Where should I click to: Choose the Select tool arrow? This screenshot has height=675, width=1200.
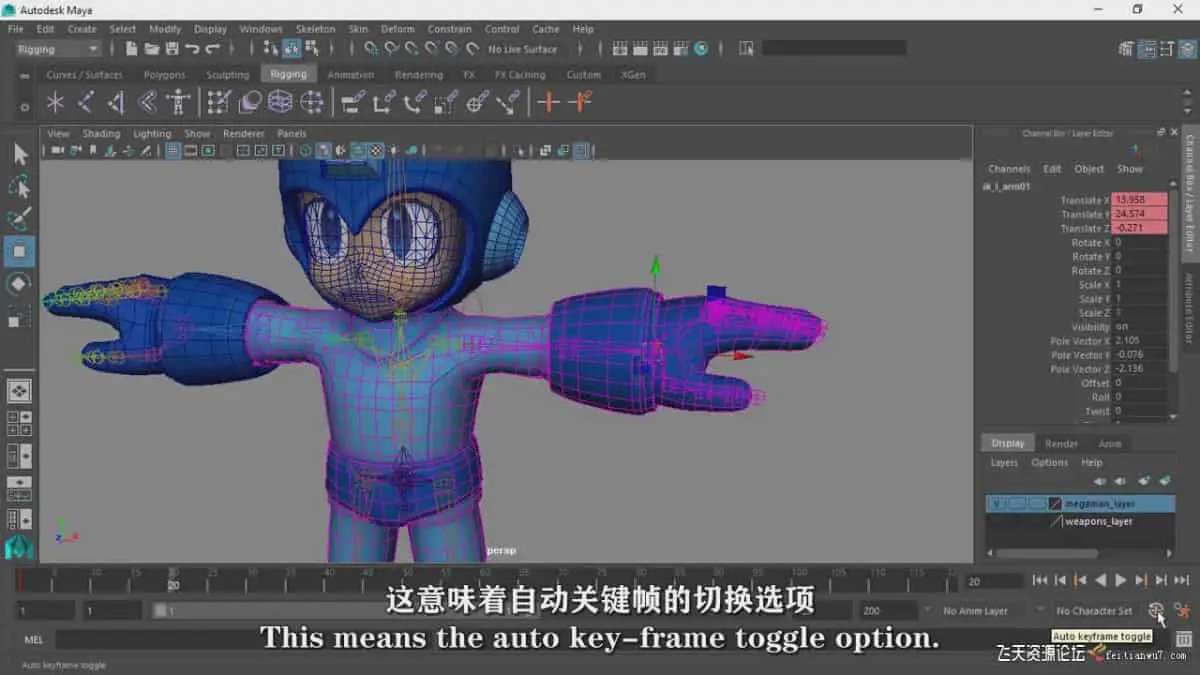click(x=19, y=154)
